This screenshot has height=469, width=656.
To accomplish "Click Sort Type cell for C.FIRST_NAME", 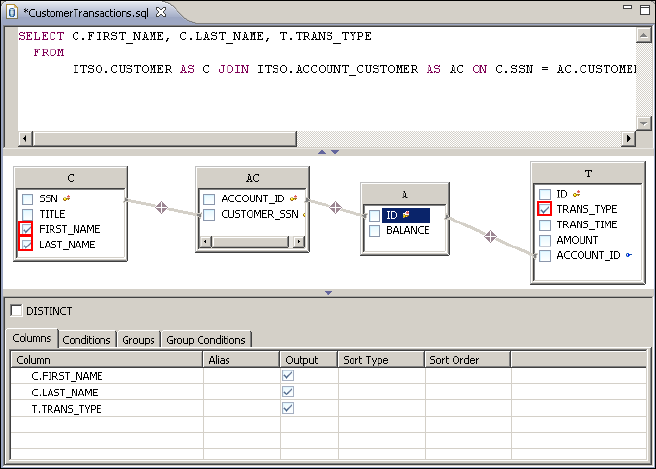I will (382, 376).
